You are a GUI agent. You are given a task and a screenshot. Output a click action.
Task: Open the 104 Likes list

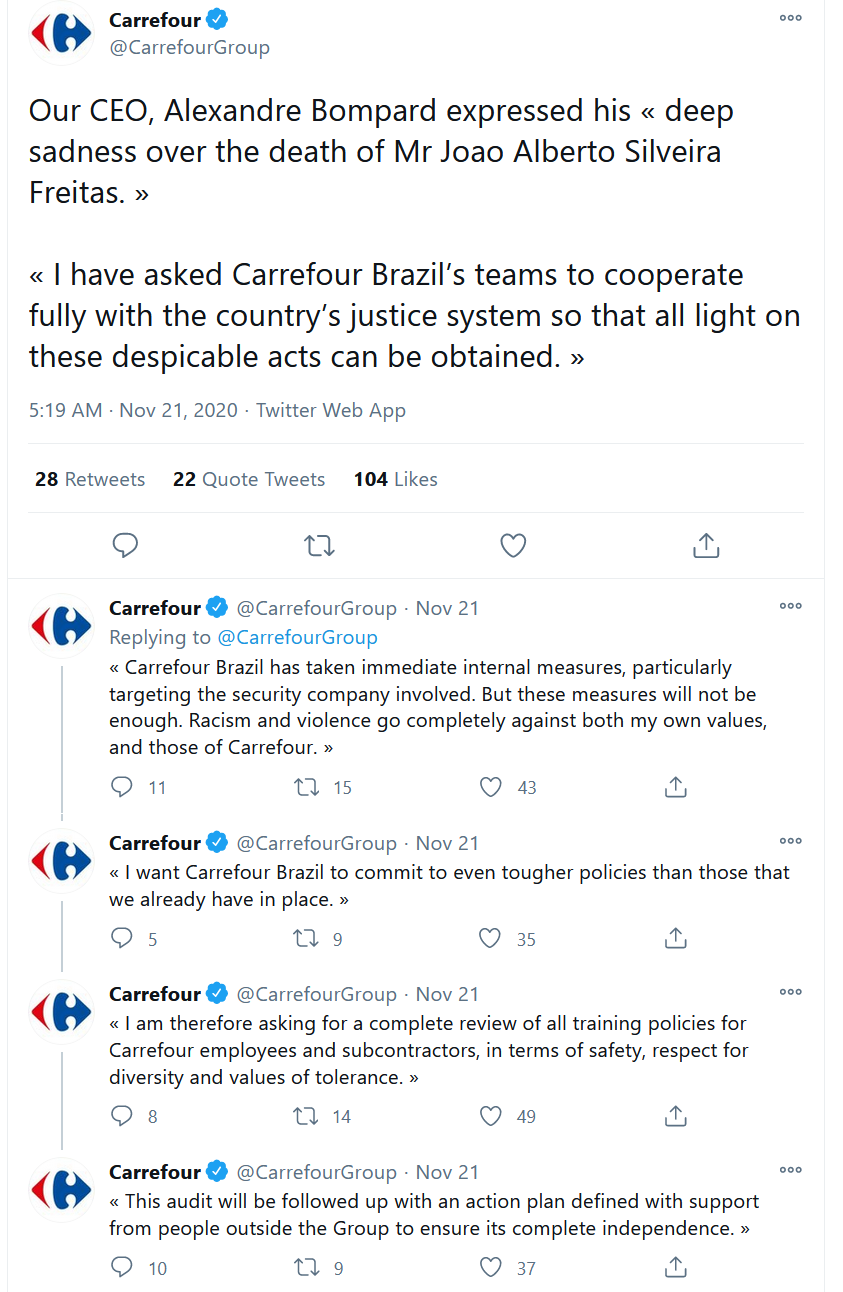395,479
